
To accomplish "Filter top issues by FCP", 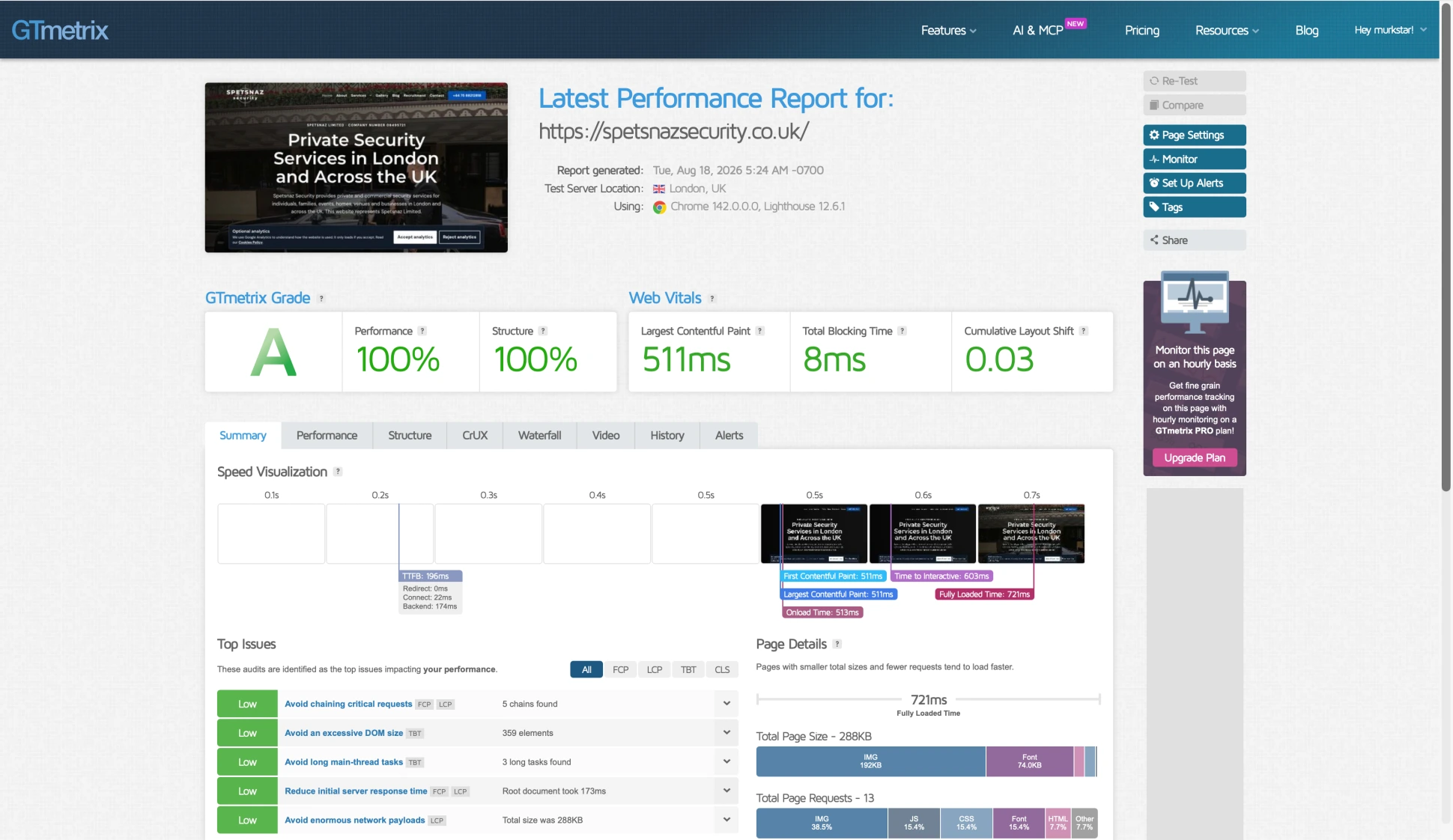I will [x=620, y=669].
